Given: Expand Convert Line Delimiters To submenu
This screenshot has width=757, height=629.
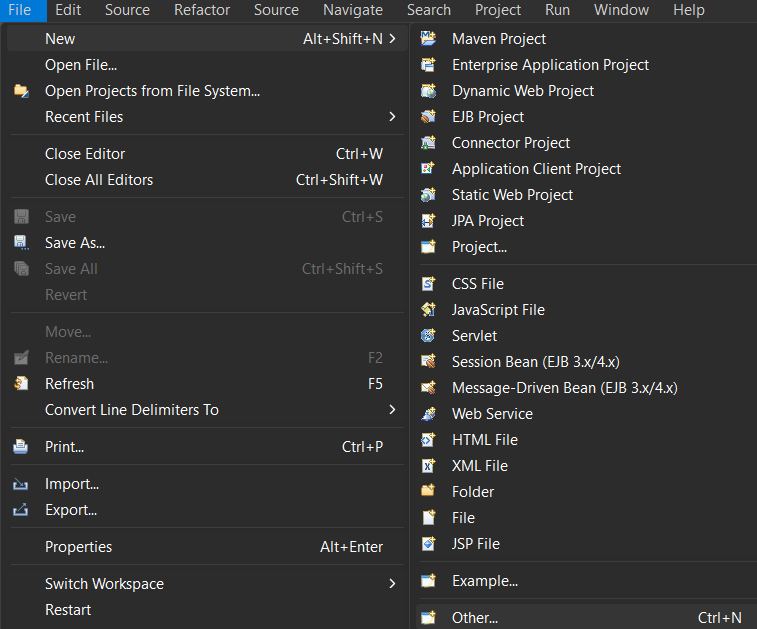Looking at the screenshot, I should (392, 410).
